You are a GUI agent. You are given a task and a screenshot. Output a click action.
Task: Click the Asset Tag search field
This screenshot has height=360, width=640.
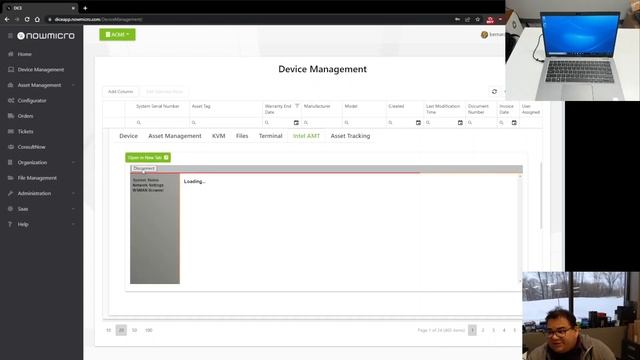coord(226,122)
